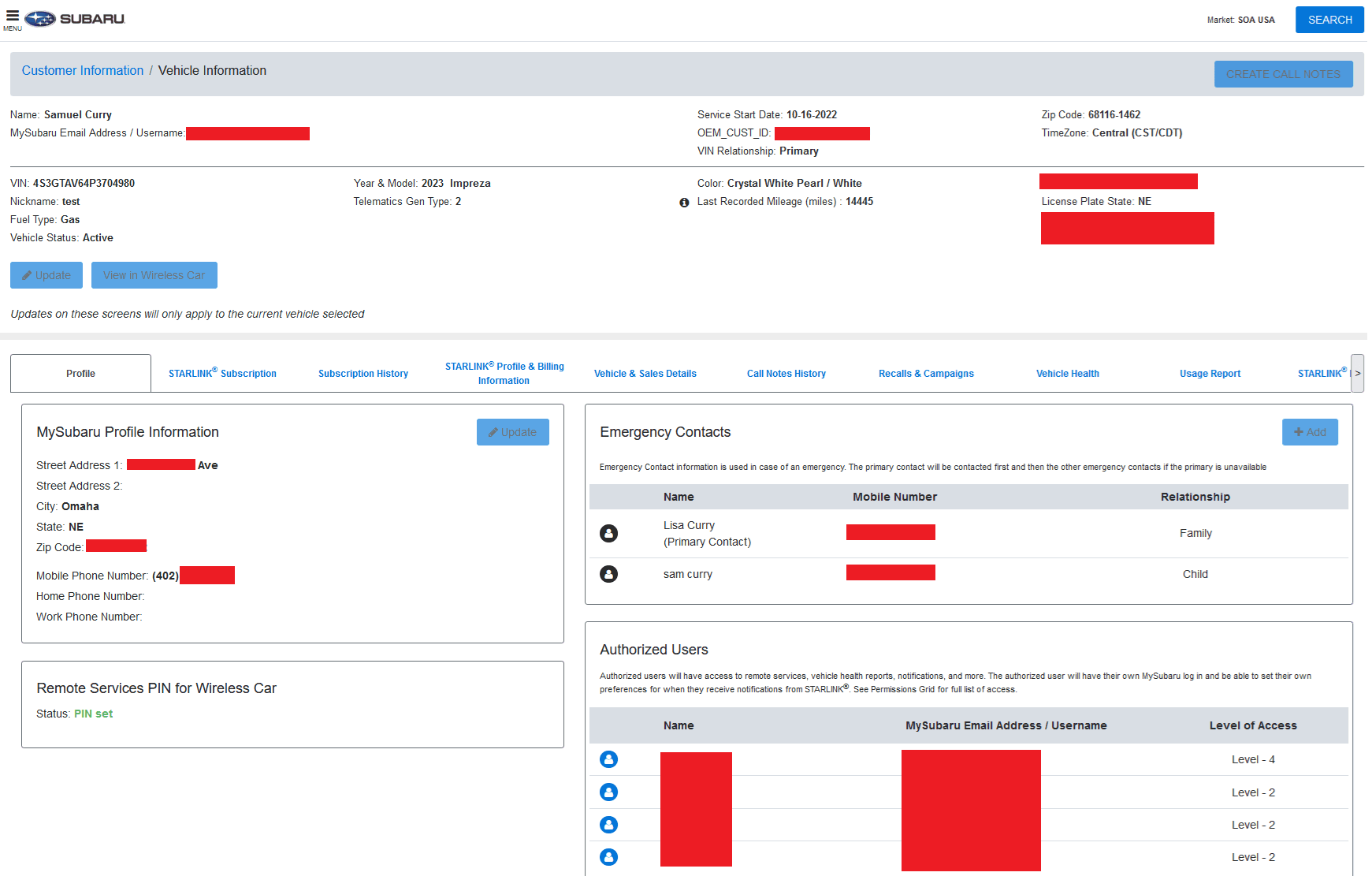The width and height of the screenshot is (1372, 876).
Task: Update the MySubaru Profile Information
Action: (512, 432)
